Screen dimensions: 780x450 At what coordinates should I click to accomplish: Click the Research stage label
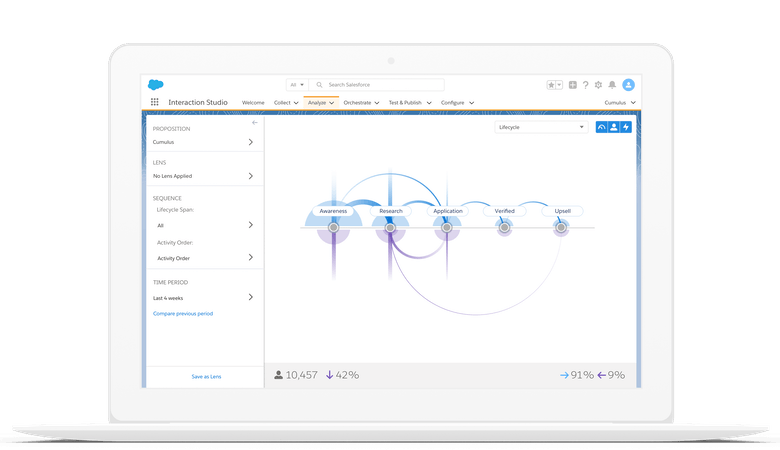(391, 211)
